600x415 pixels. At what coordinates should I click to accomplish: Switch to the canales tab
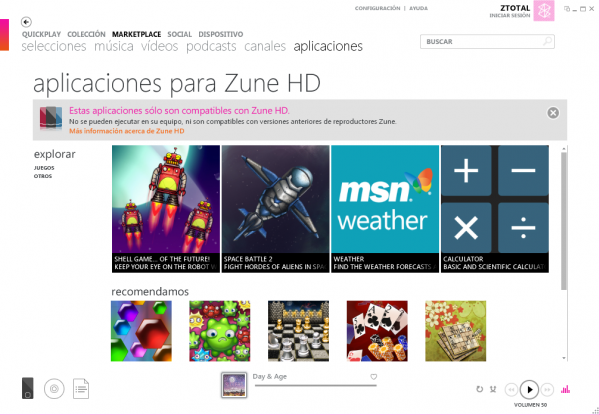(265, 46)
